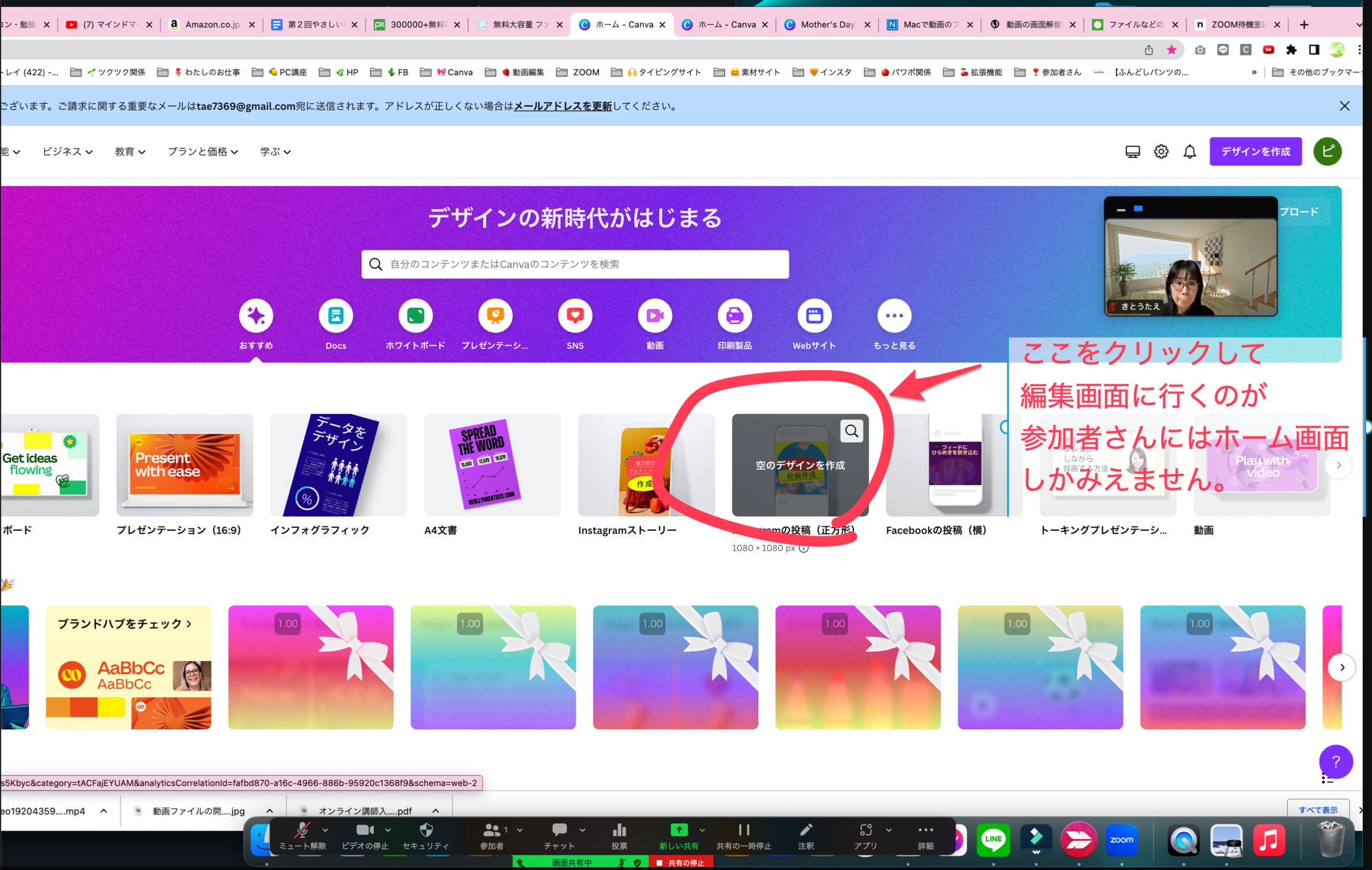
Task: Click the share icon in address bar
Action: pyautogui.click(x=1148, y=50)
